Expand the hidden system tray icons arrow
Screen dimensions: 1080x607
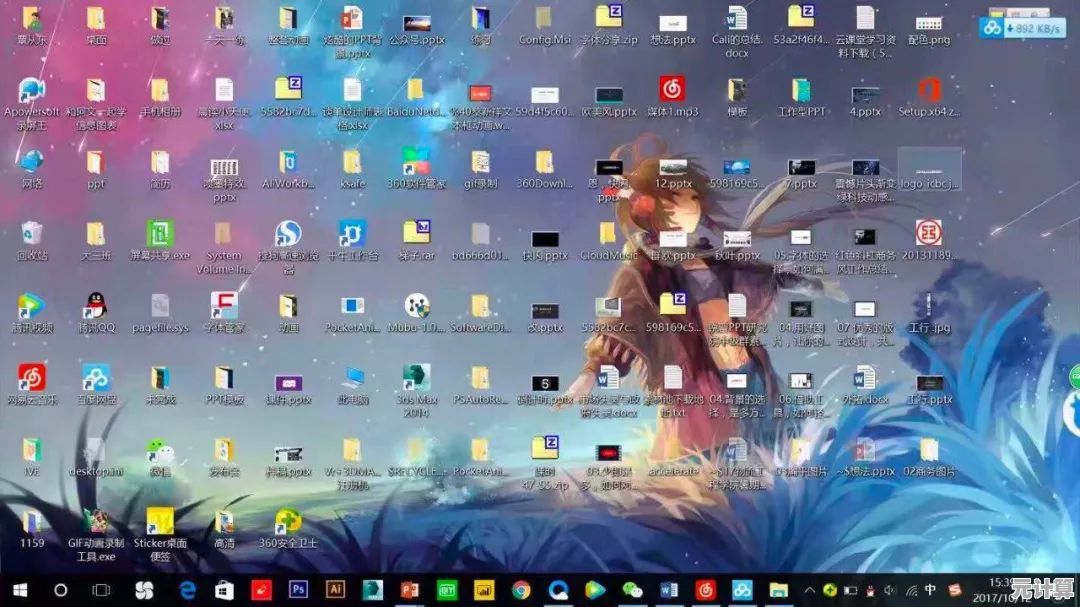pyautogui.click(x=809, y=590)
